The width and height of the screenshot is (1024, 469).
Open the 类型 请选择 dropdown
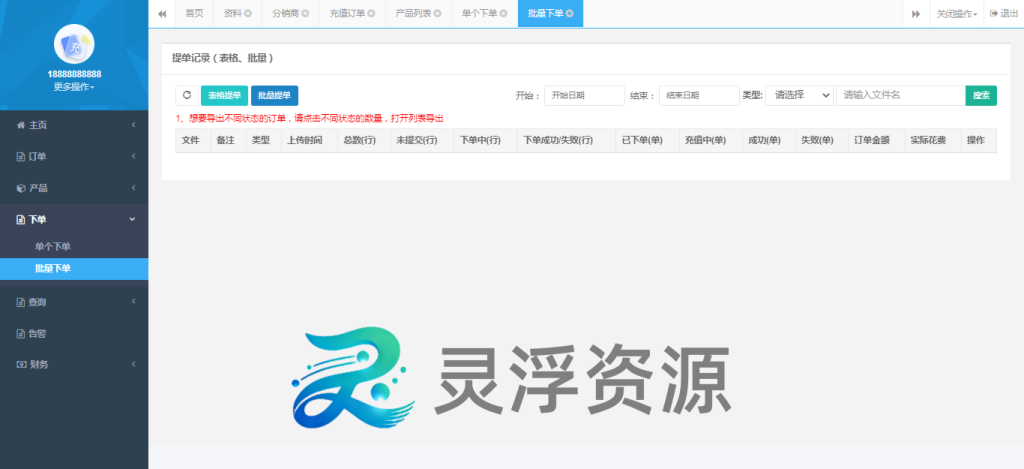(x=799, y=95)
